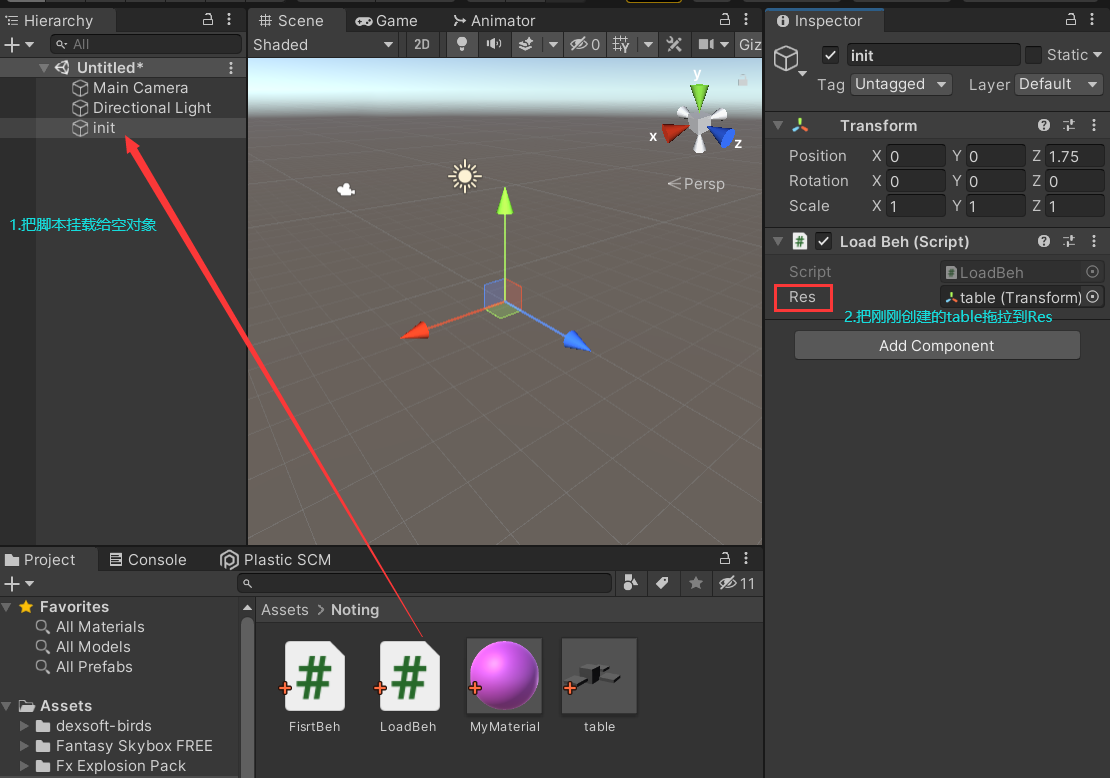Collapse the Transform component foldout
Screen dimensions: 1110x778
[778, 125]
